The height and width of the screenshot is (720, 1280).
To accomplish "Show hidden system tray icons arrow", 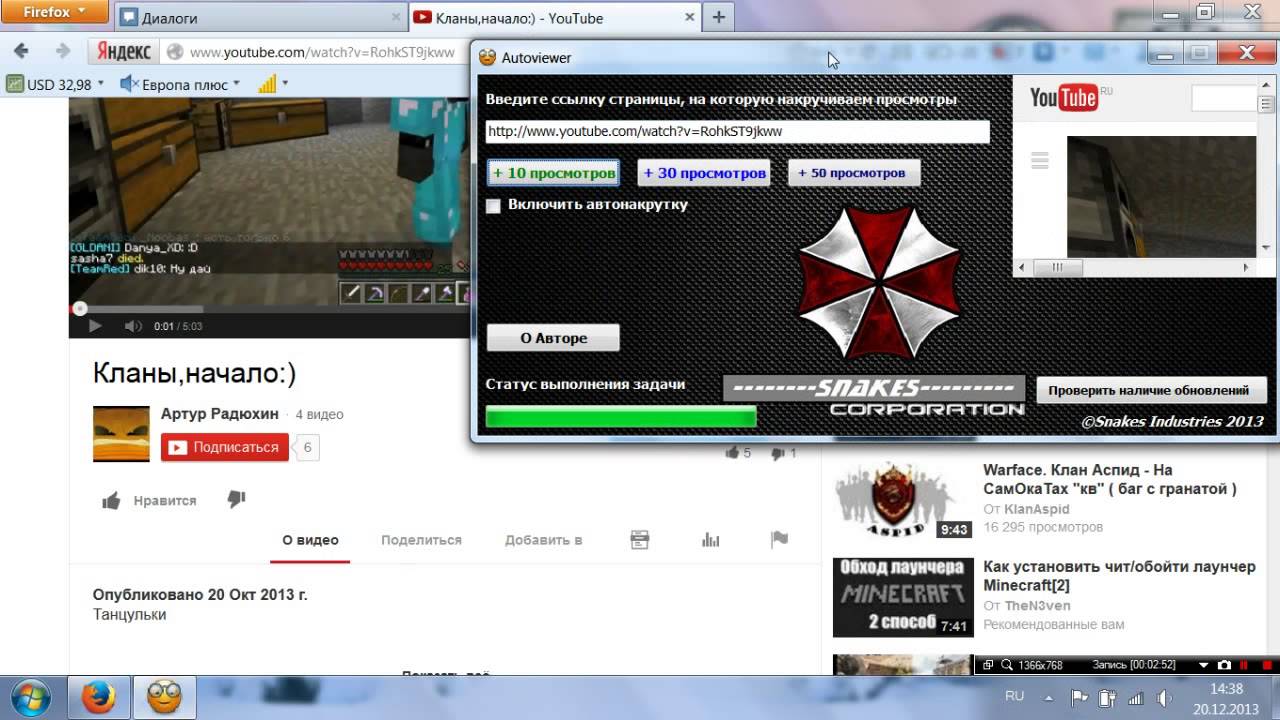I will tap(1048, 697).
